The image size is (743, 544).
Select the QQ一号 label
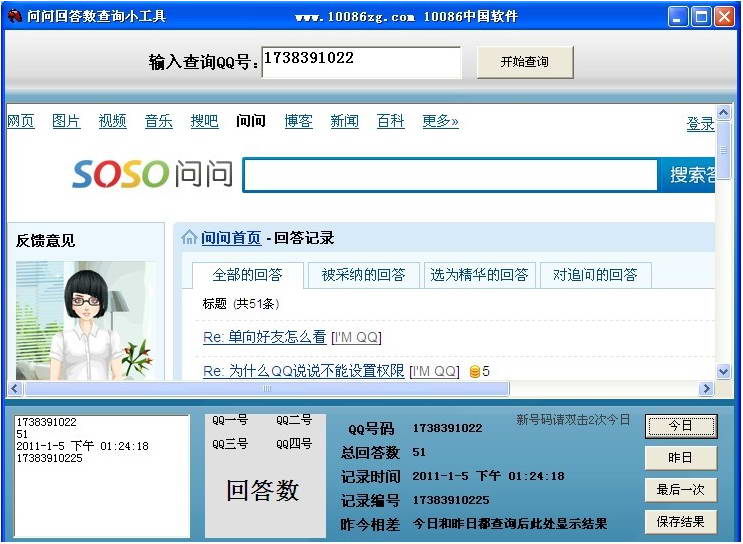point(230,420)
